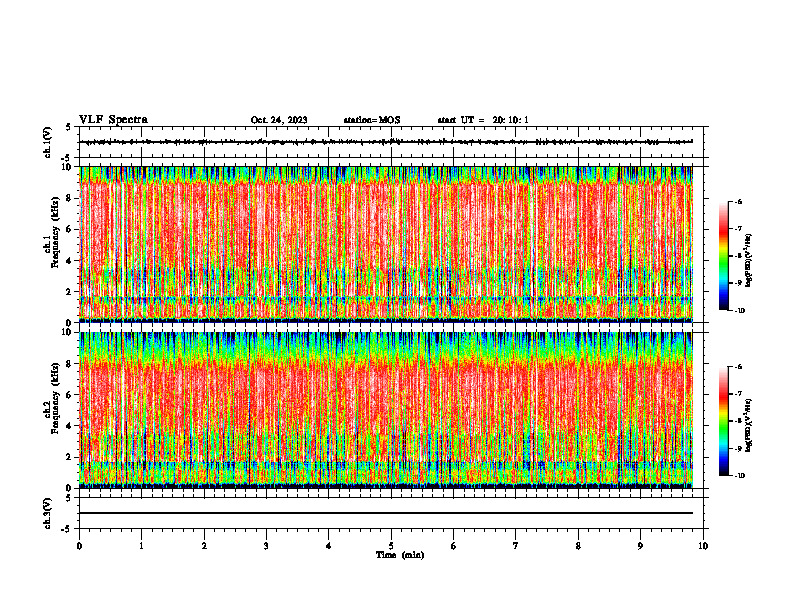This screenshot has width=792, height=612.
Task: Click the ch.2 colorbar "-9" tick label
Action: coord(739,448)
